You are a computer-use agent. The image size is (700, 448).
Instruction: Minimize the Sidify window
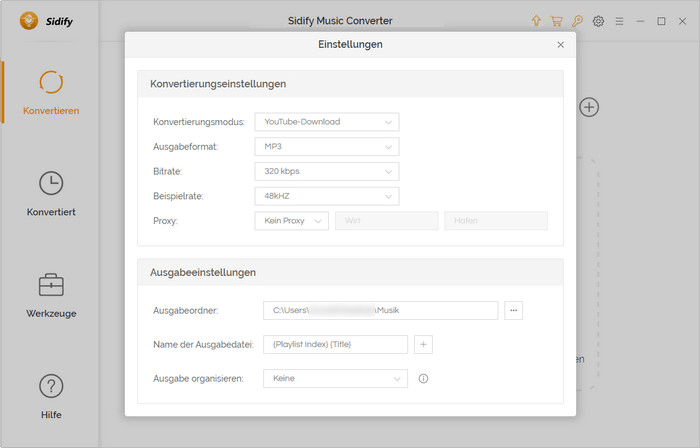640,21
